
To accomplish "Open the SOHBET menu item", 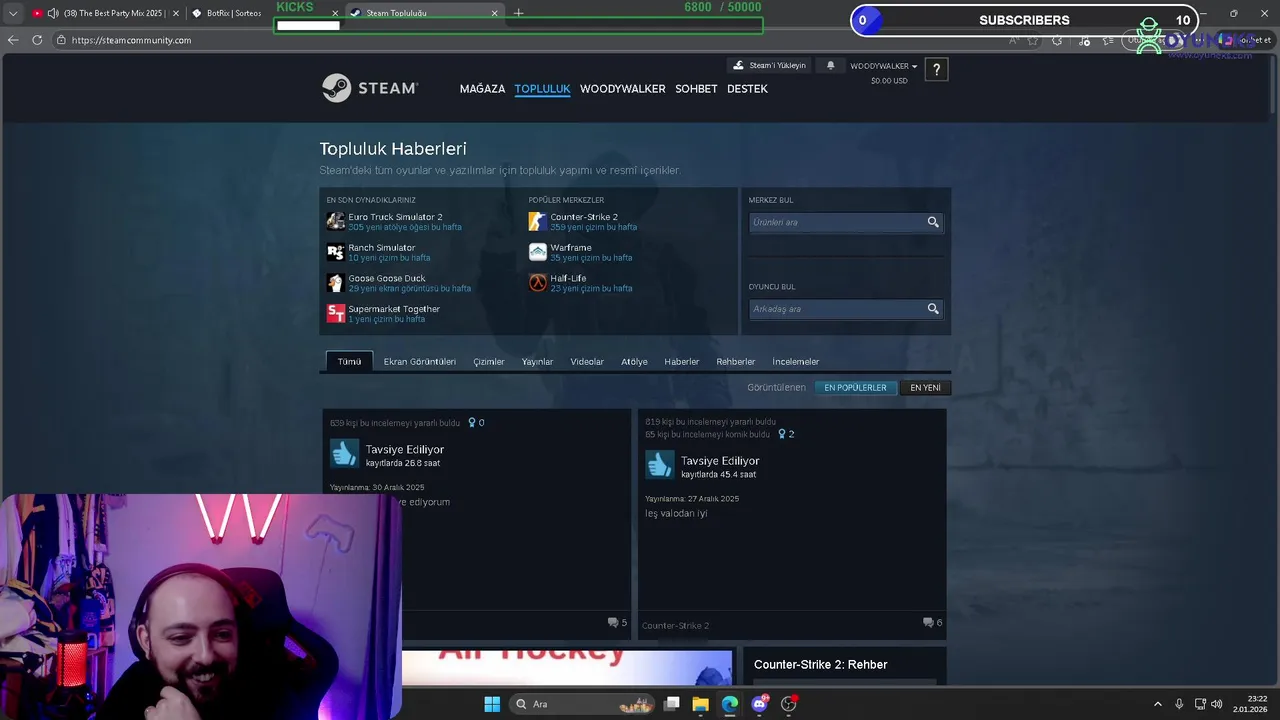I will click(x=696, y=89).
